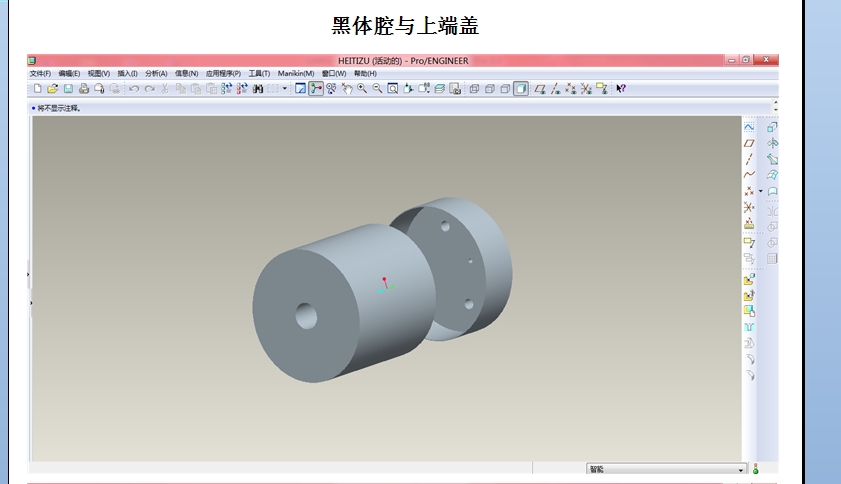
Task: Toggle datum axes display
Action: coord(556,89)
